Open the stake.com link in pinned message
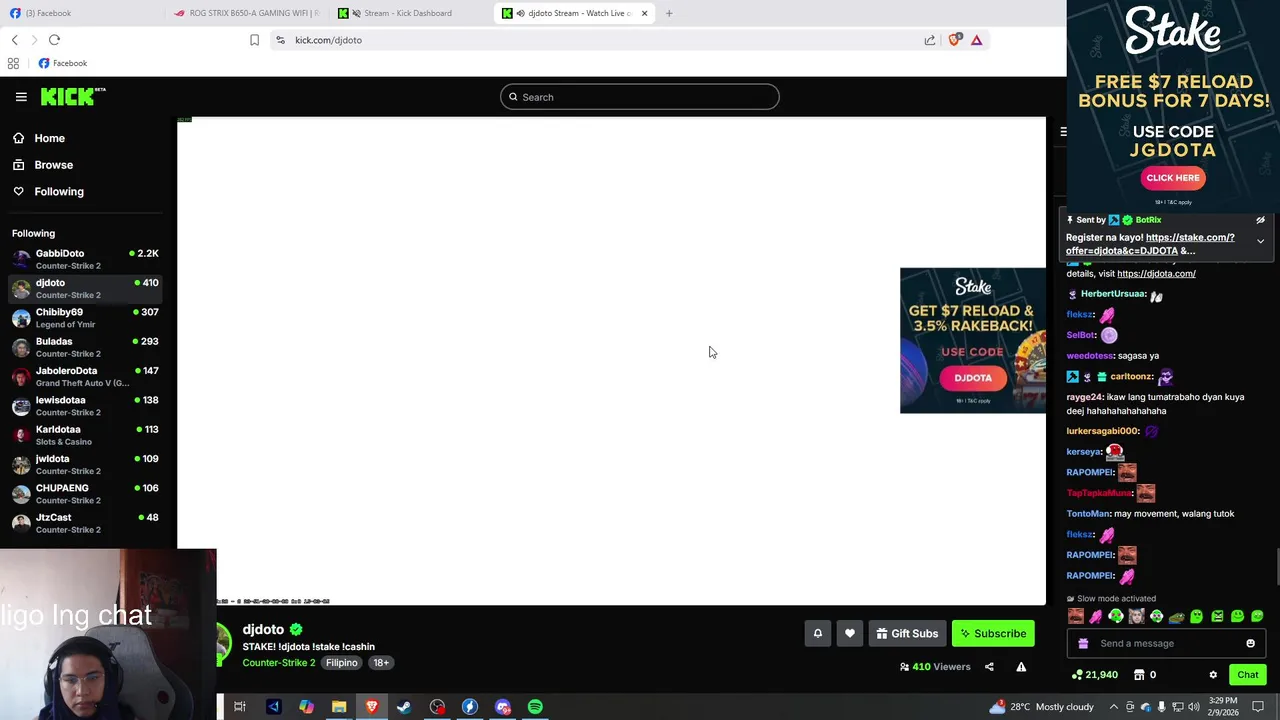 [x=1150, y=244]
